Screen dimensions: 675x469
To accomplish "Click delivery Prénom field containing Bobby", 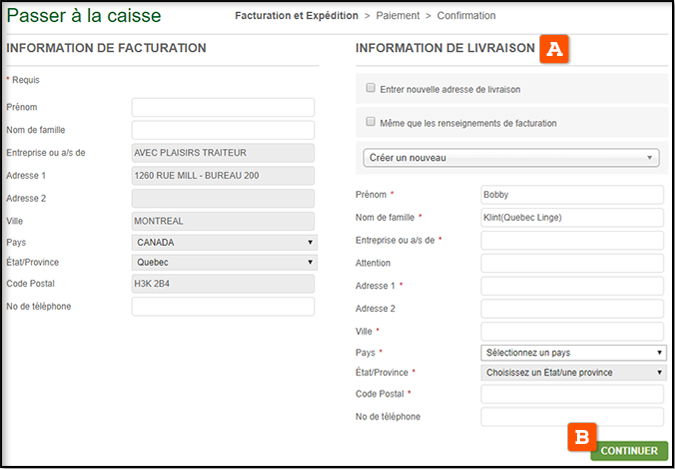I will tap(572, 194).
